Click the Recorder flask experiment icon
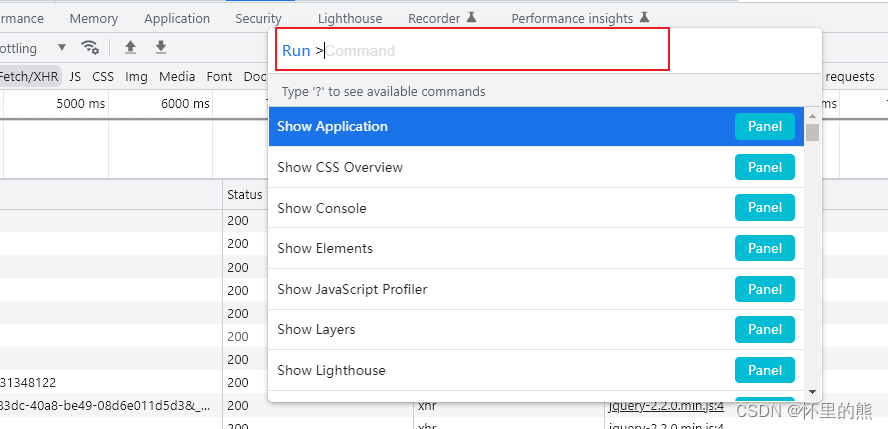The width and height of the screenshot is (888, 429). click(x=471, y=18)
